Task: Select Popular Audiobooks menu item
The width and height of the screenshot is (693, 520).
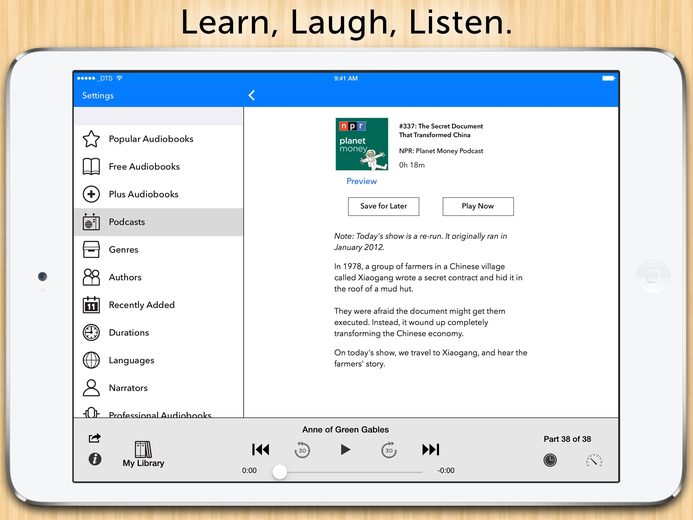Action: (x=158, y=139)
